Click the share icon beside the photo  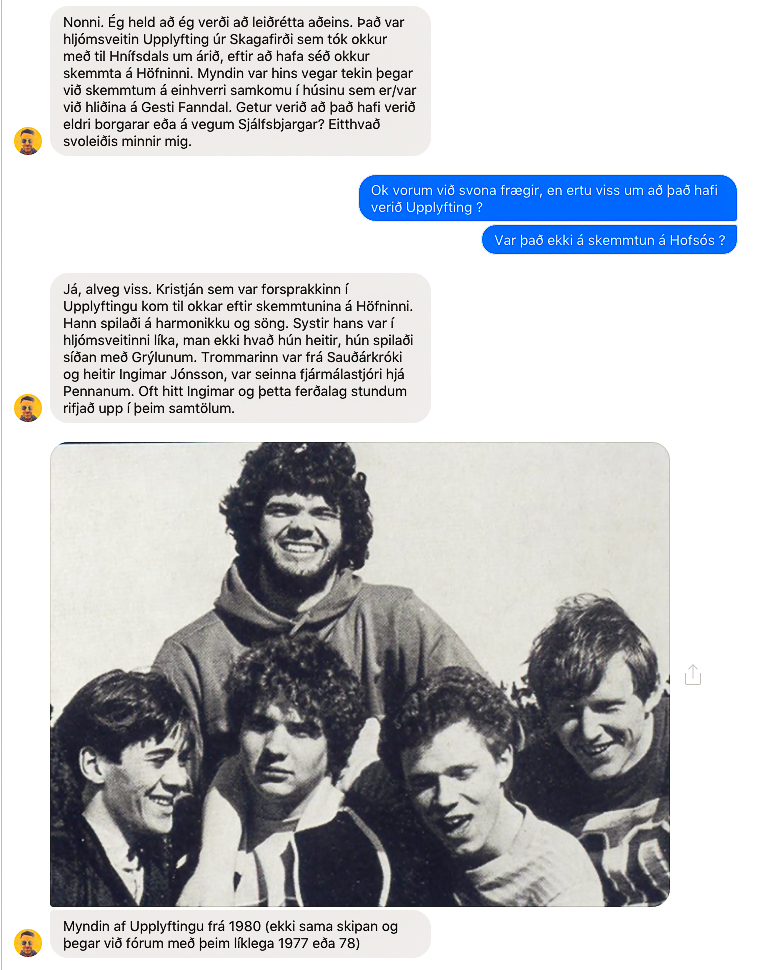coord(693,675)
